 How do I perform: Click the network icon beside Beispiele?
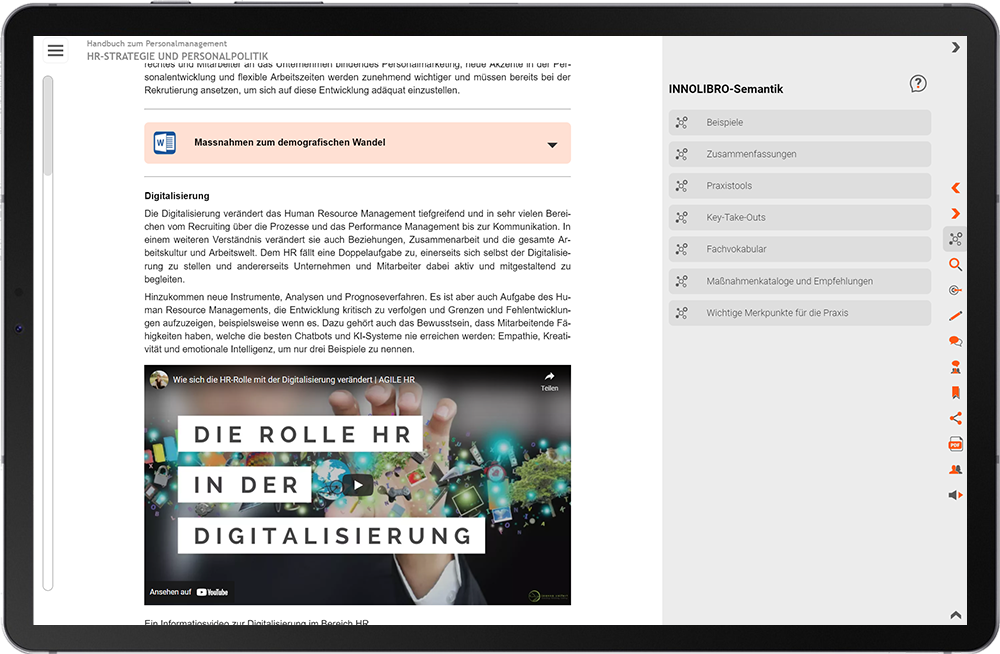[682, 123]
